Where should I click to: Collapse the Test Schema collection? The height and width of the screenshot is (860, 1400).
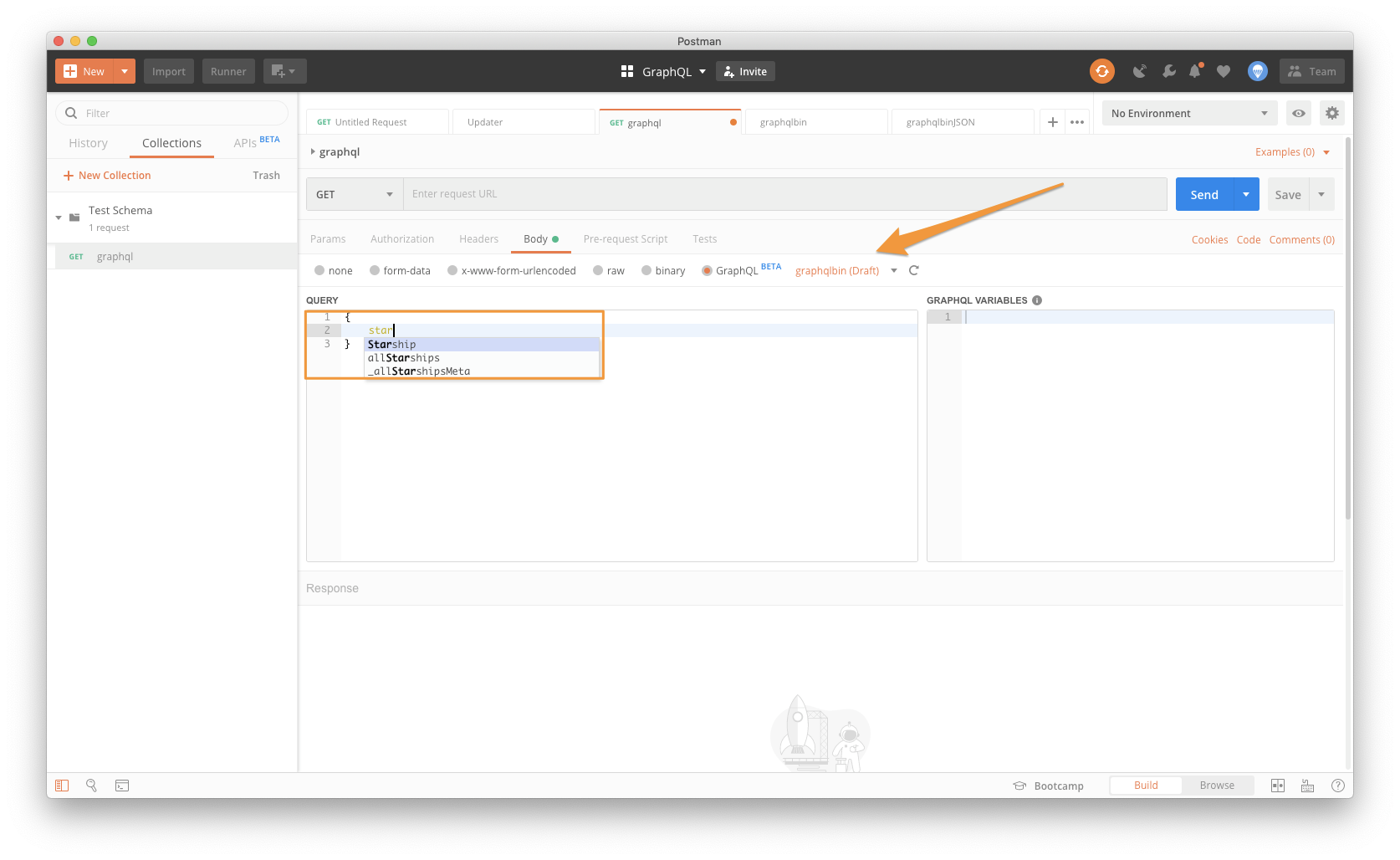pos(59,217)
